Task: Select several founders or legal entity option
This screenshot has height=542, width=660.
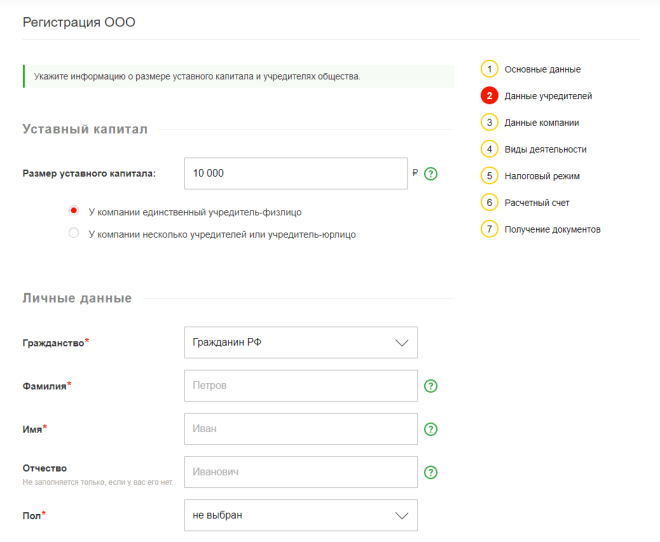Action: [x=73, y=234]
